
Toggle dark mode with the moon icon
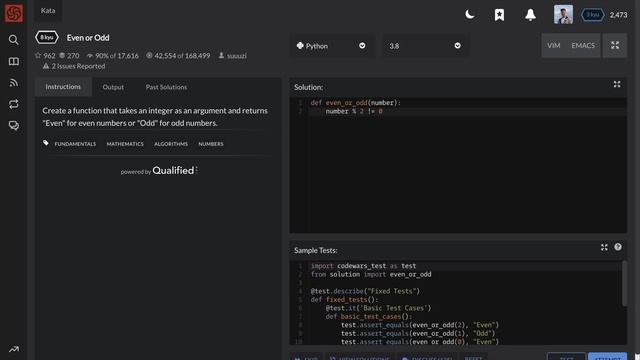470,15
